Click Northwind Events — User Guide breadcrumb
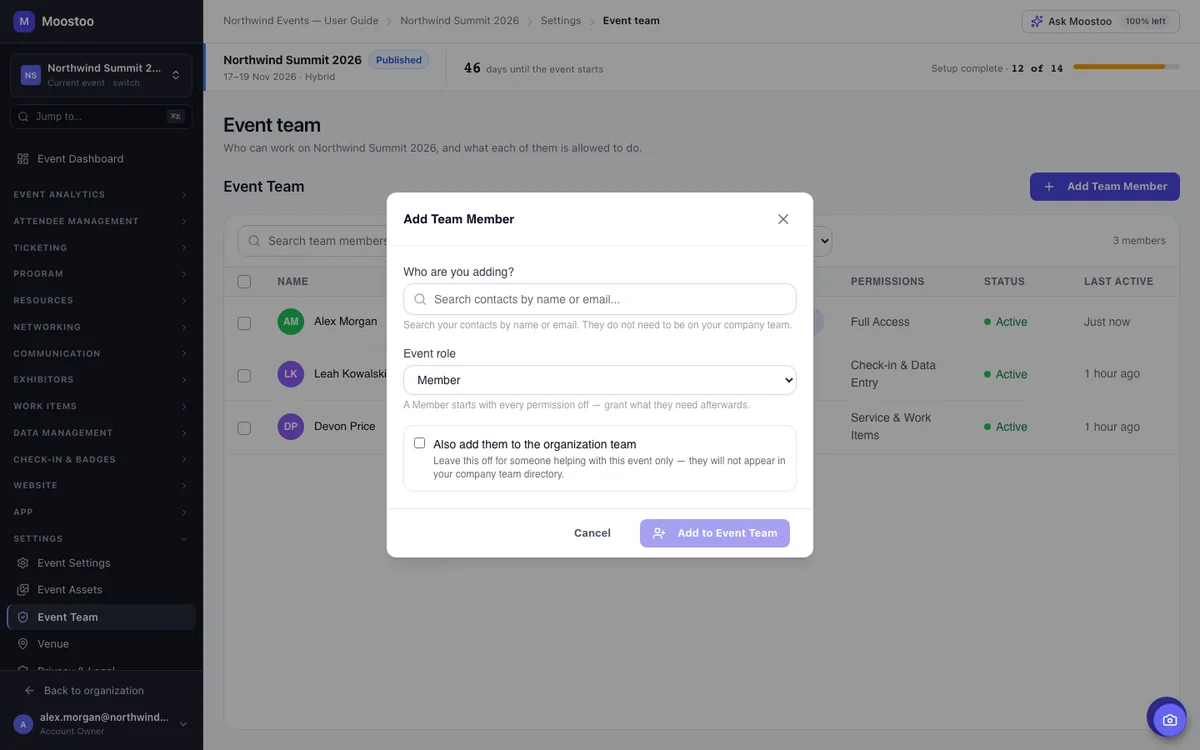1200x750 pixels. [x=301, y=21]
